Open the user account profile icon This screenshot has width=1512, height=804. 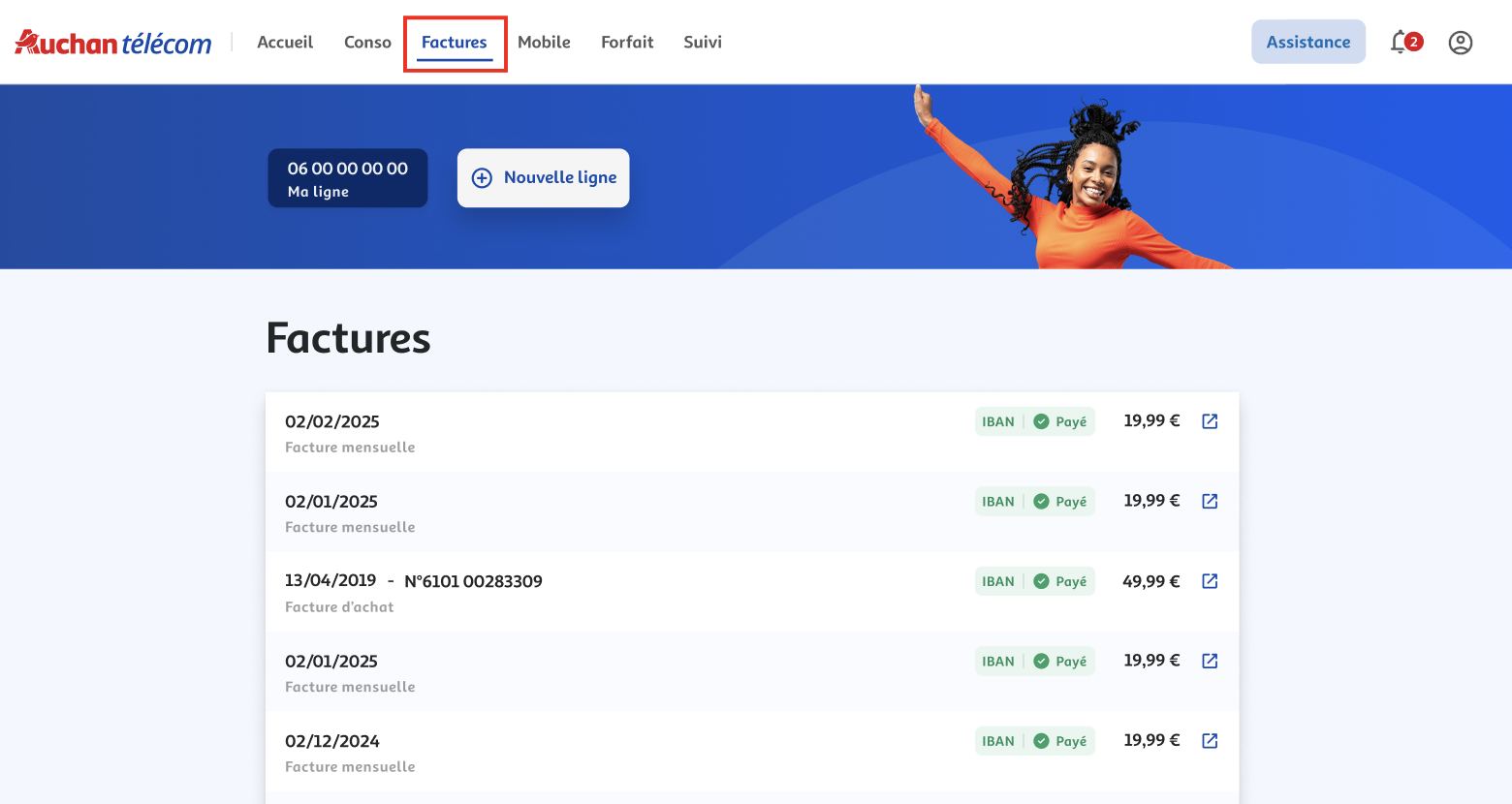(1460, 43)
